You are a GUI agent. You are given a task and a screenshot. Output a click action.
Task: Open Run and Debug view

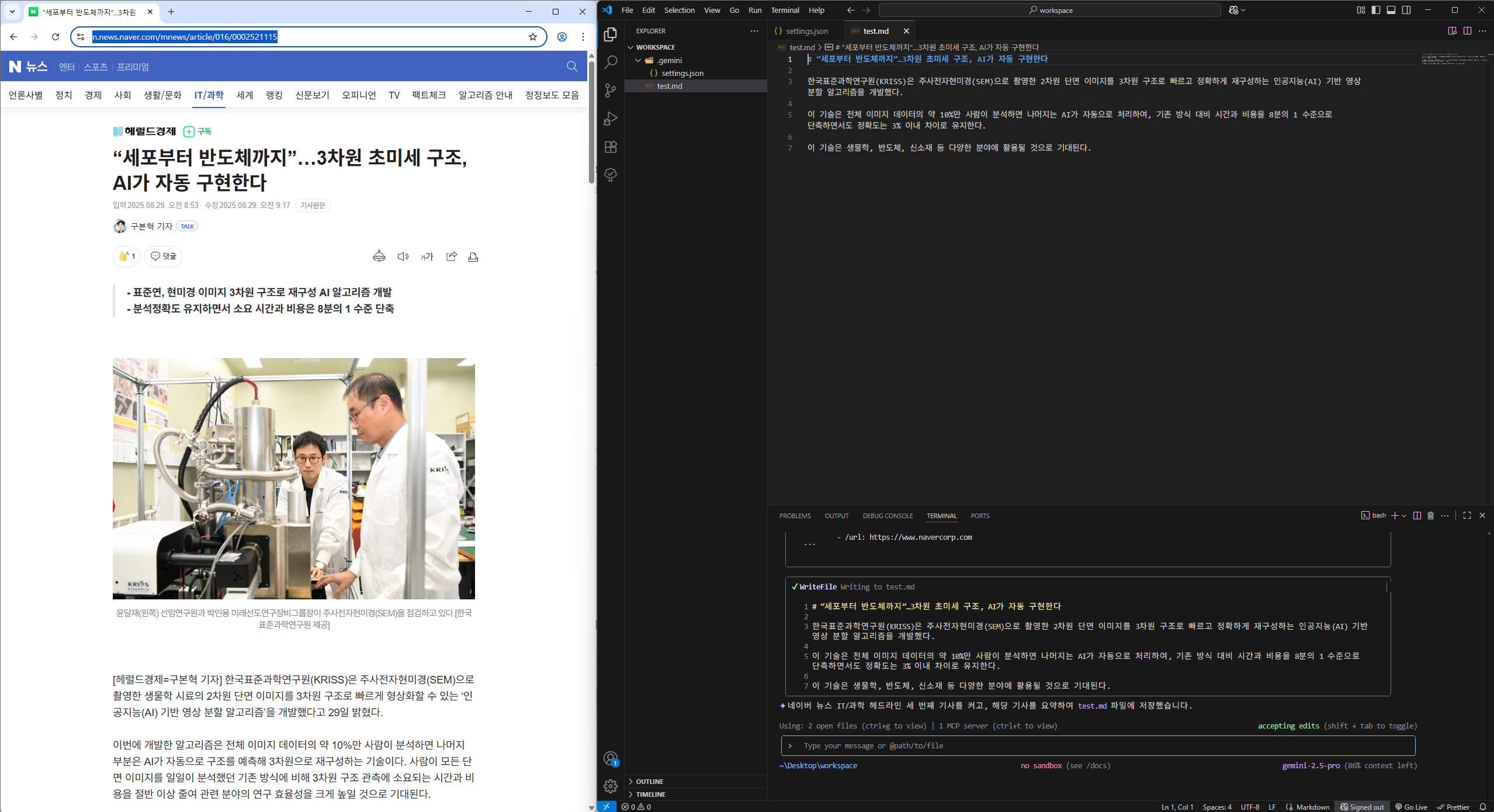611,119
